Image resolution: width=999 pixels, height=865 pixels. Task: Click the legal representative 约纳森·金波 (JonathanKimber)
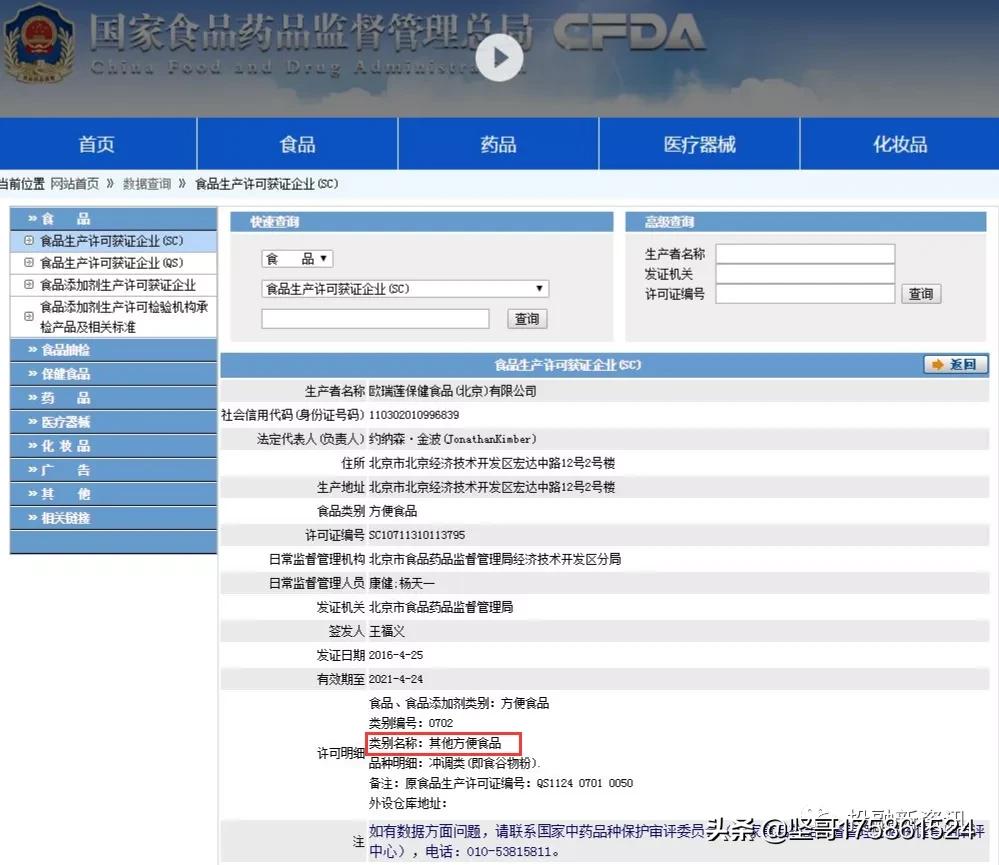pos(452,439)
